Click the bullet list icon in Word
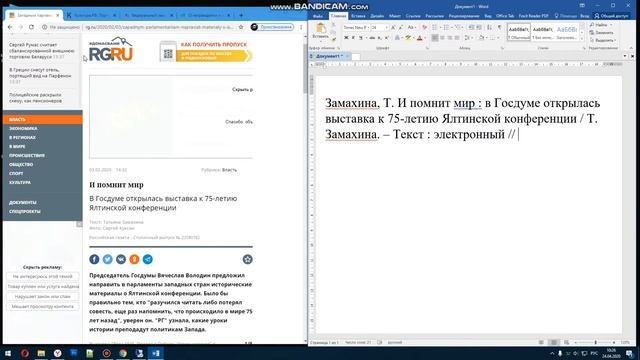The height and width of the screenshot is (360, 640). tap(434, 27)
